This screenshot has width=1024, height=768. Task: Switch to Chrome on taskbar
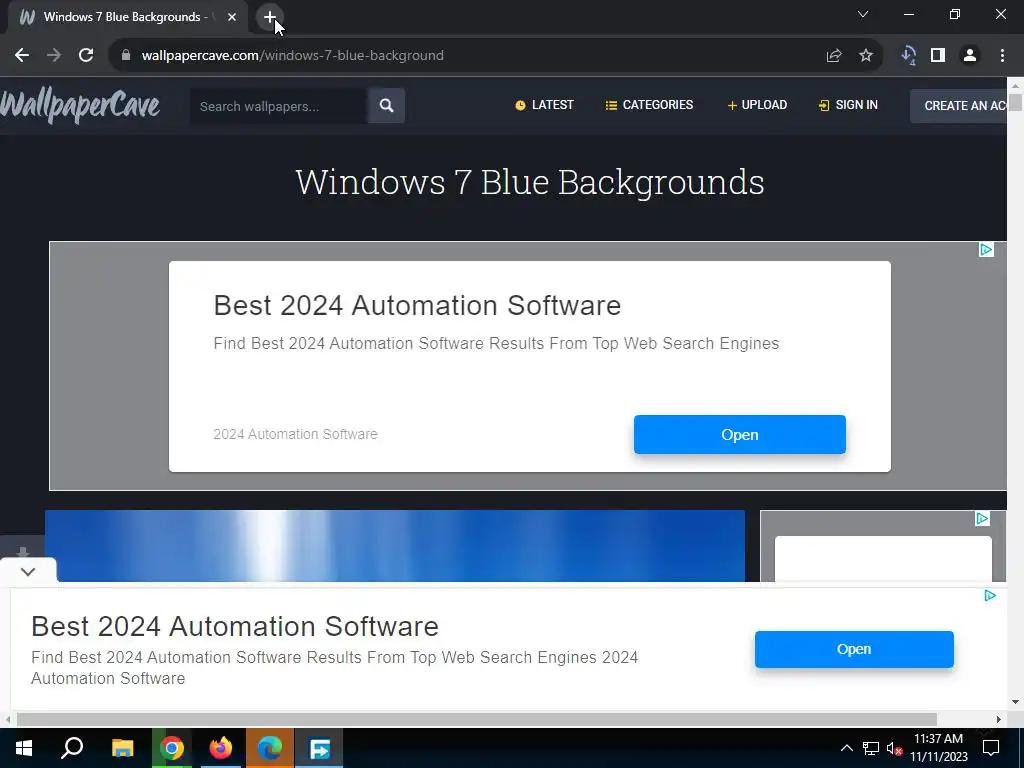pos(172,748)
